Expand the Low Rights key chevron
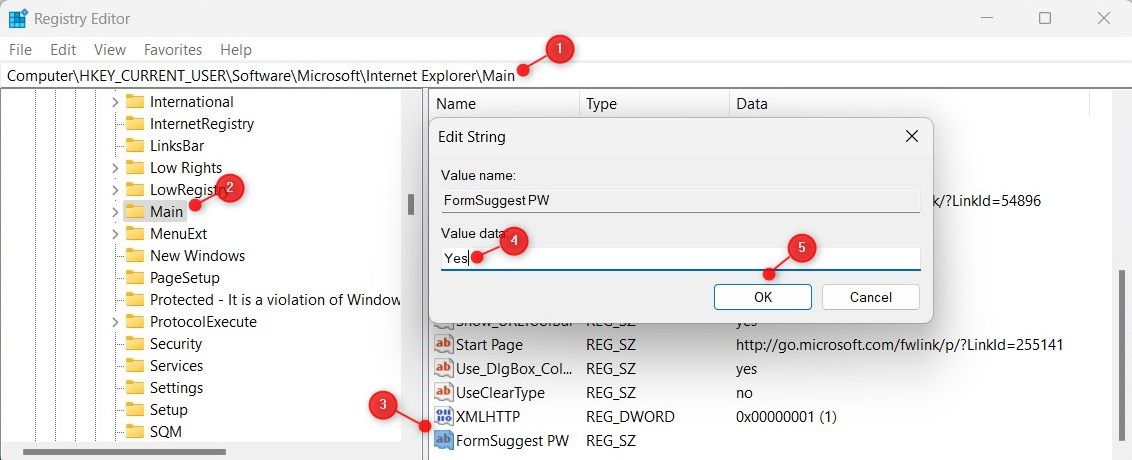The image size is (1132, 460). click(x=115, y=168)
